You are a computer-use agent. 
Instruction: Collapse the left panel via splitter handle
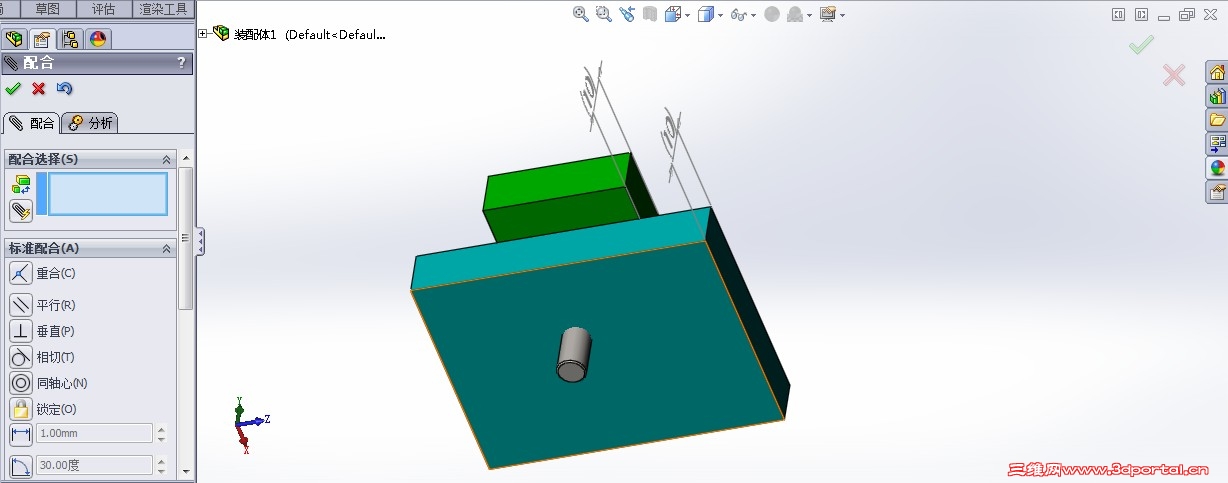pyautogui.click(x=200, y=242)
